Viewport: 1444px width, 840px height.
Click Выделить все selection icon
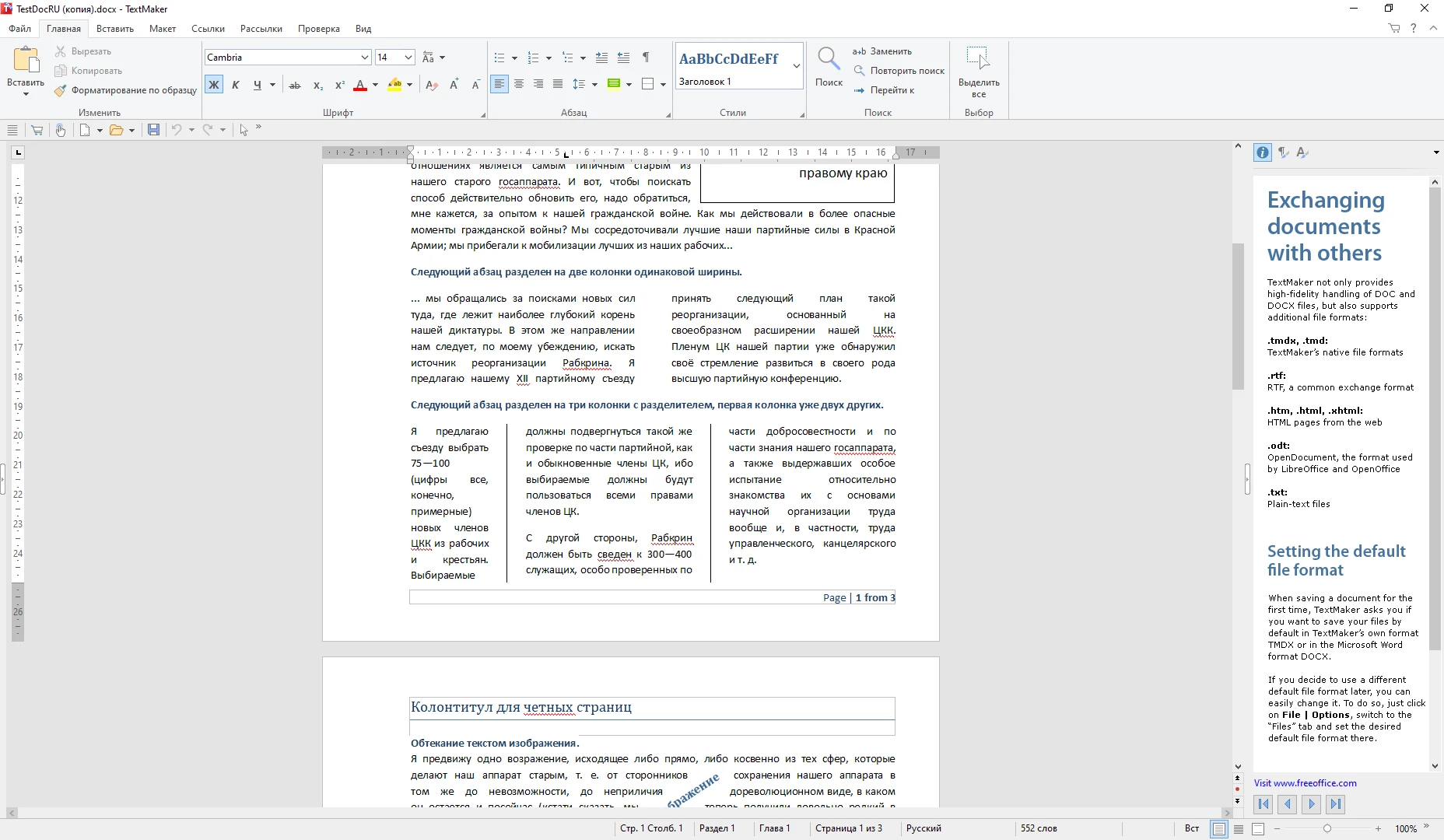978,59
